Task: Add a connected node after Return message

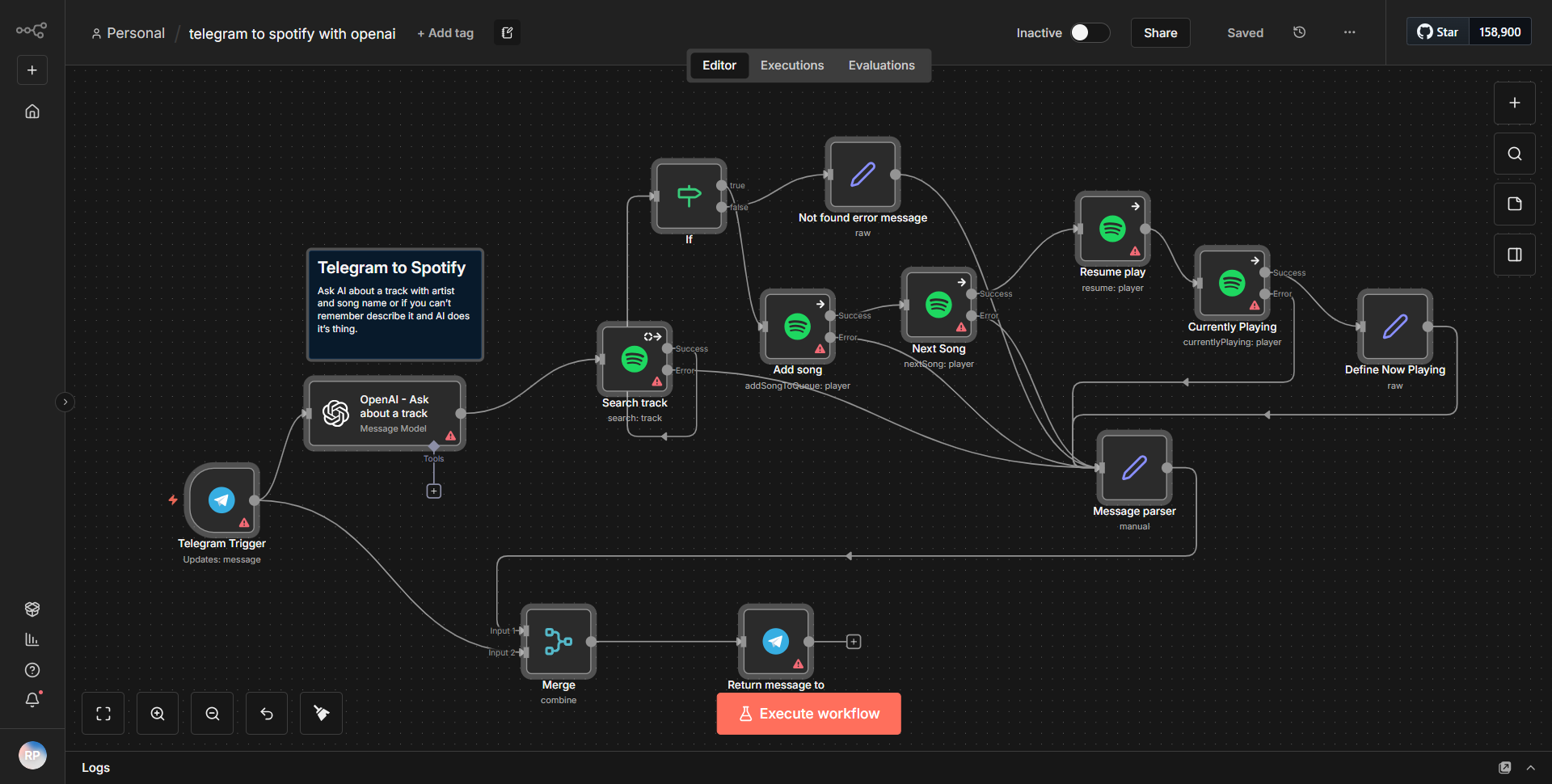Action: click(x=854, y=641)
